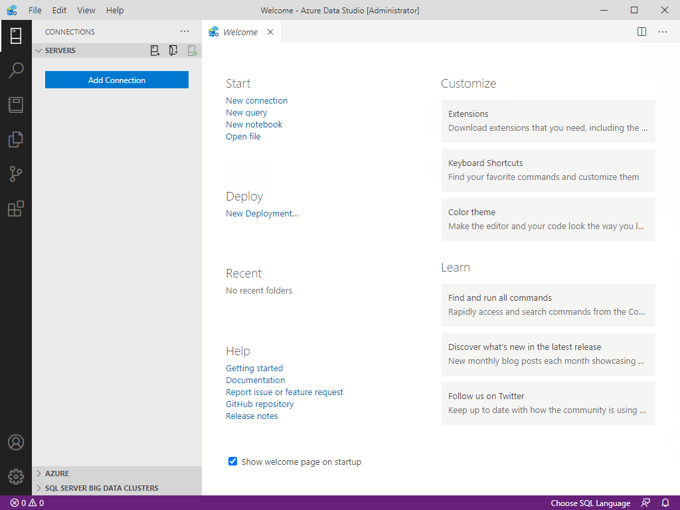
Task: Open the Color theme card
Action: (x=548, y=219)
